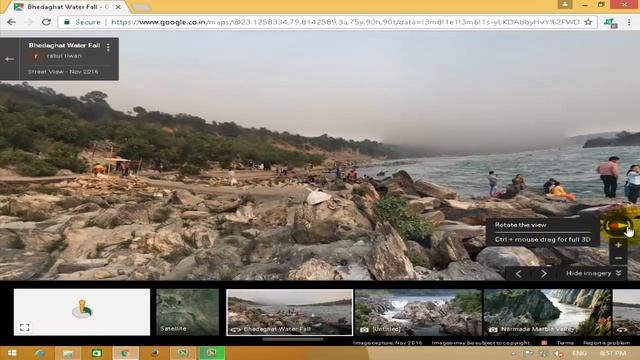This screenshot has height=360, width=640.
Task: Go back in the browser
Action: pos(11,22)
